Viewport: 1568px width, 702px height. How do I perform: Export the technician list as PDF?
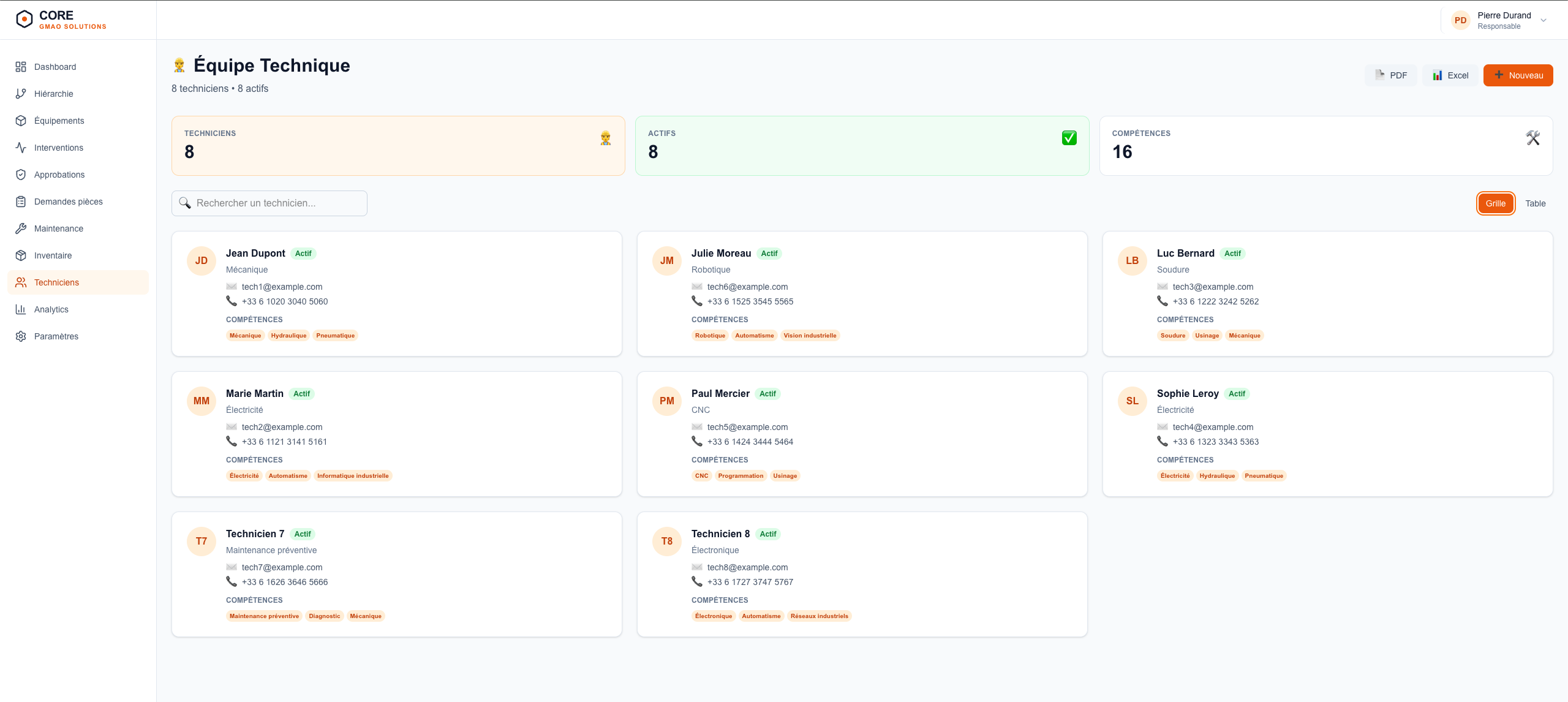1391,75
